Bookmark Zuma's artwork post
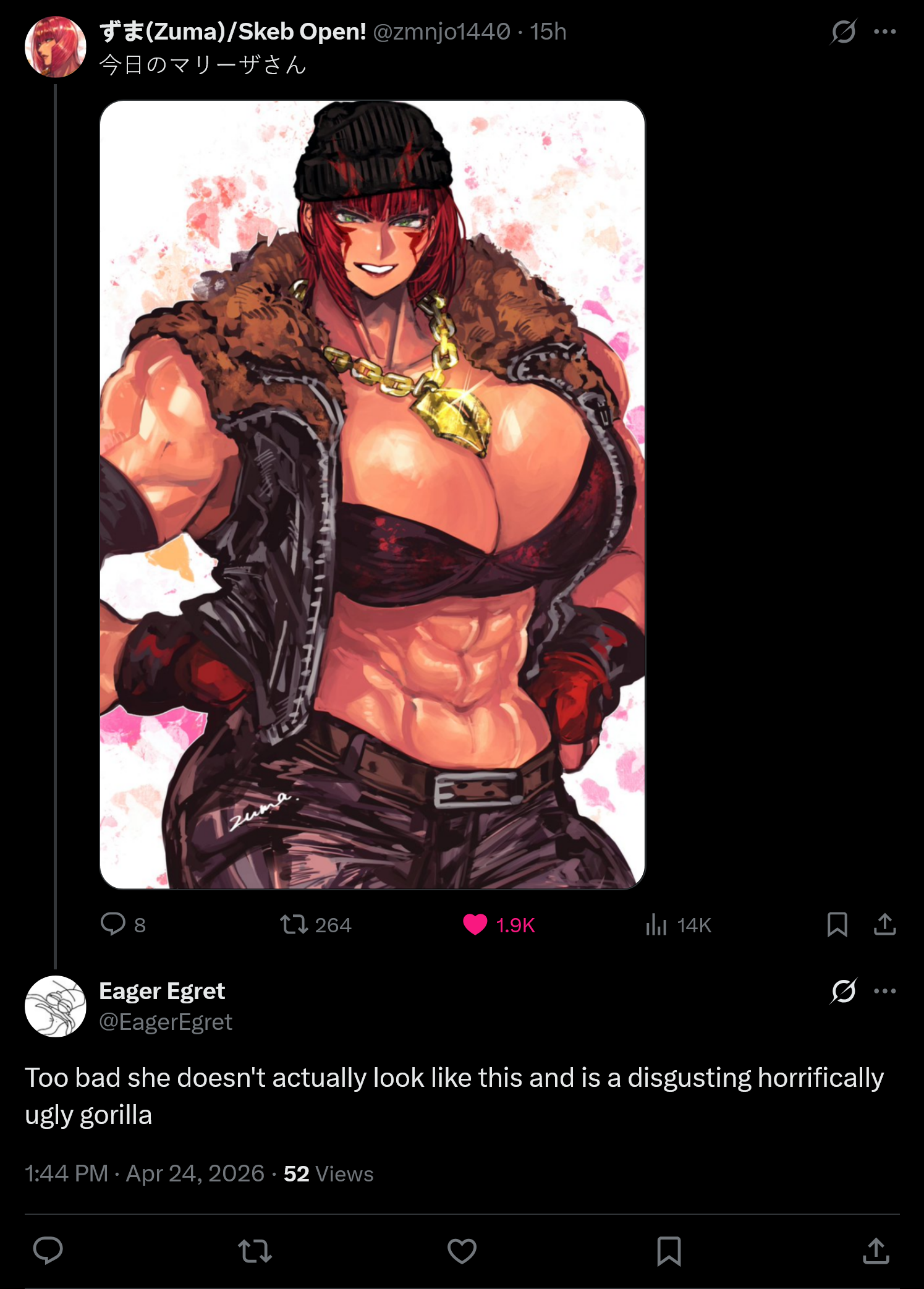Viewport: 924px width, 1289px height. pyautogui.click(x=837, y=924)
